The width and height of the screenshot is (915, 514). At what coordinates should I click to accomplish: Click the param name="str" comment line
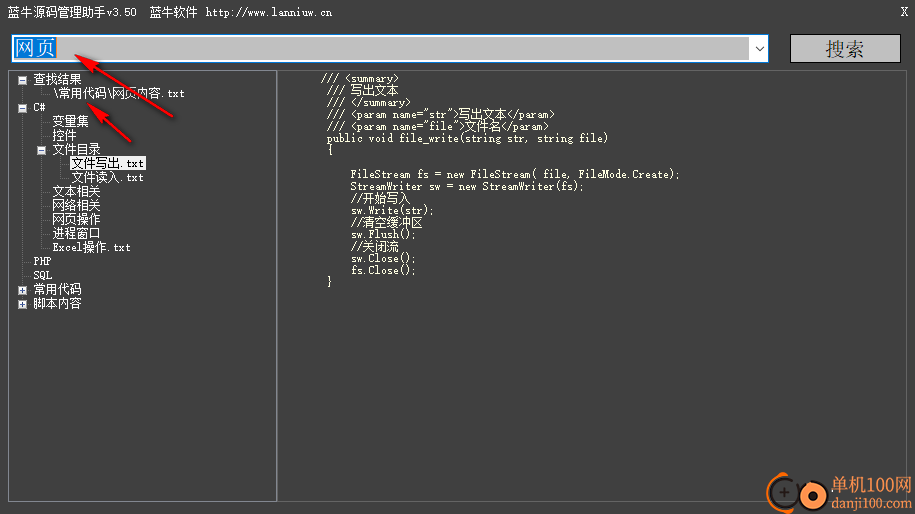(441, 114)
